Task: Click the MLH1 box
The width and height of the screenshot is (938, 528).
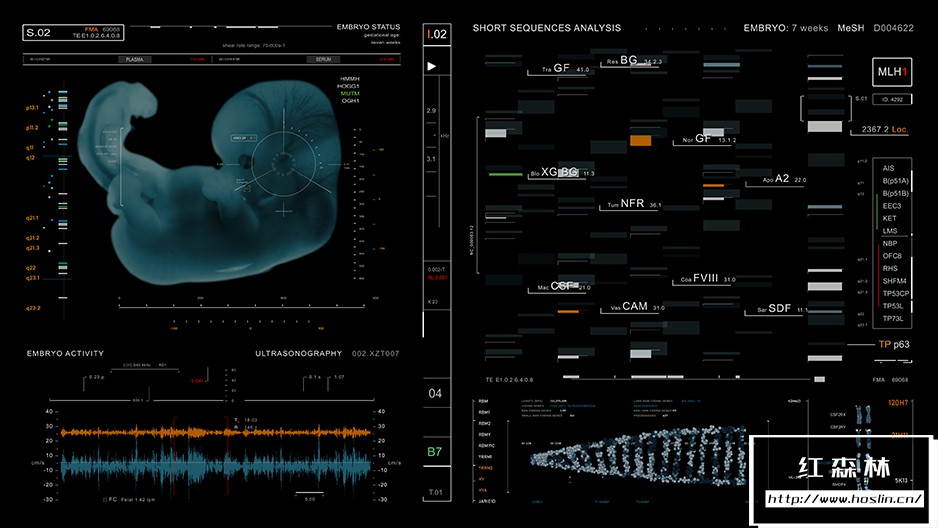Action: pos(892,72)
